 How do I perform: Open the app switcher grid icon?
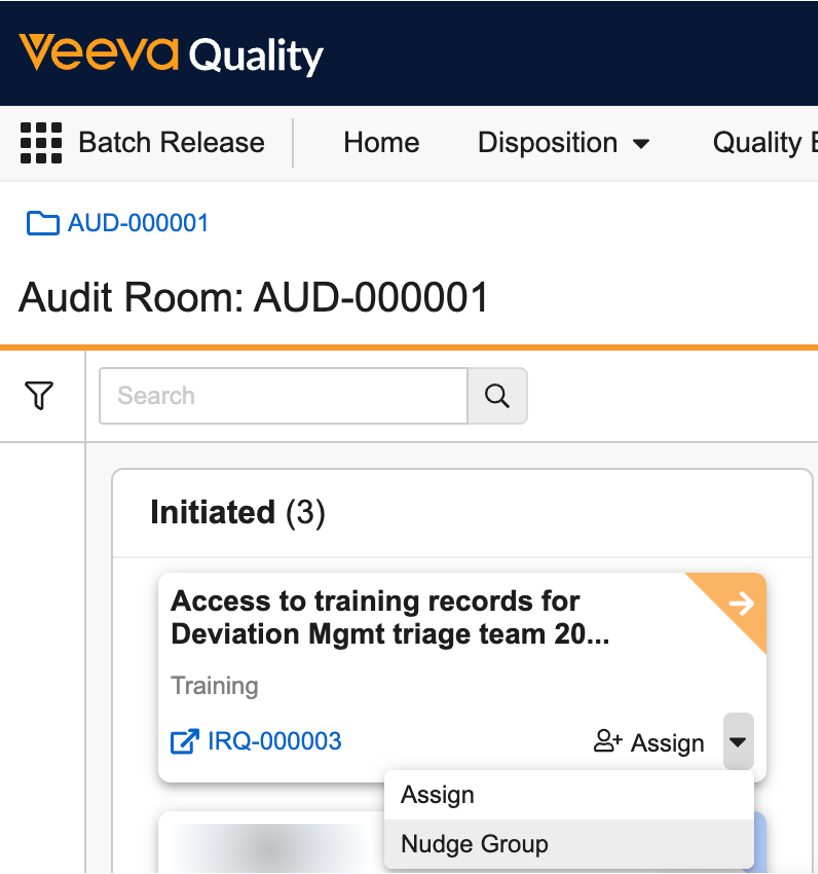[x=41, y=143]
